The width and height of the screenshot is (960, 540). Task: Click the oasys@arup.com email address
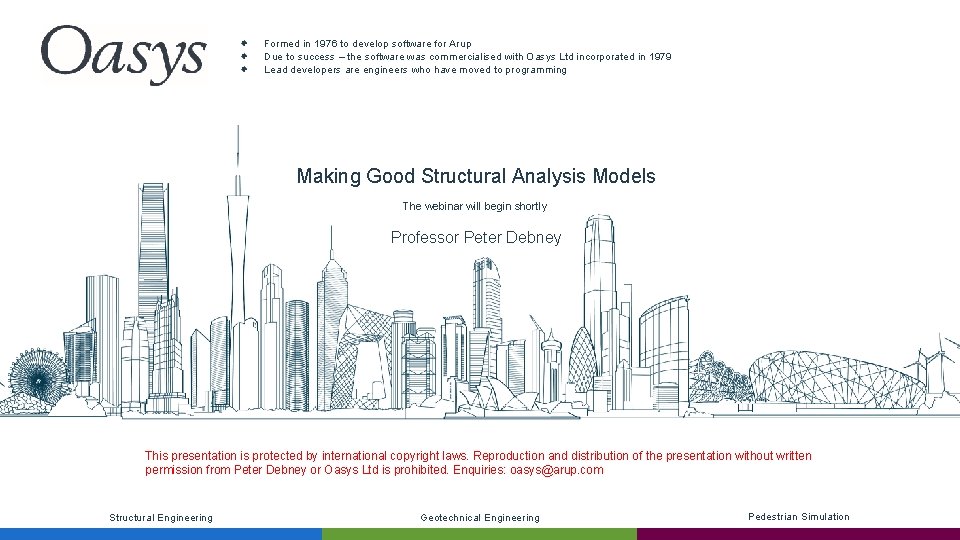click(557, 470)
